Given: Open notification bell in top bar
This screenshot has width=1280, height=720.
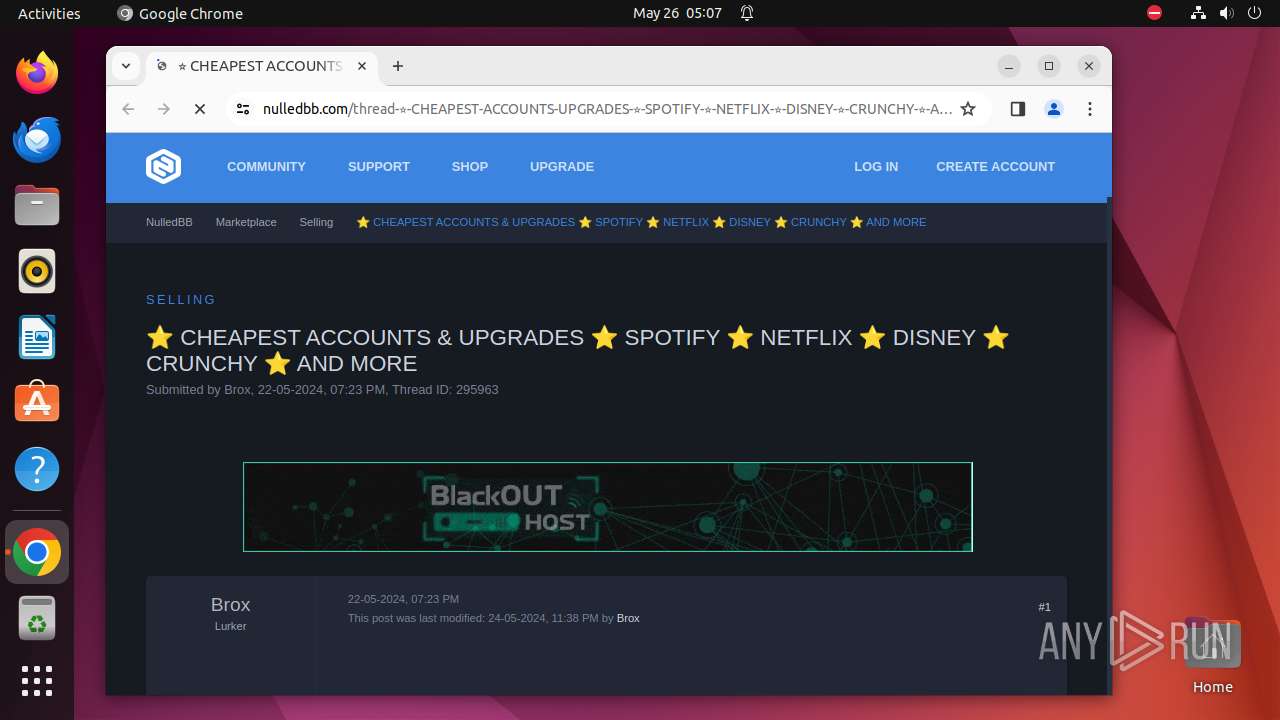Looking at the screenshot, I should click(747, 13).
